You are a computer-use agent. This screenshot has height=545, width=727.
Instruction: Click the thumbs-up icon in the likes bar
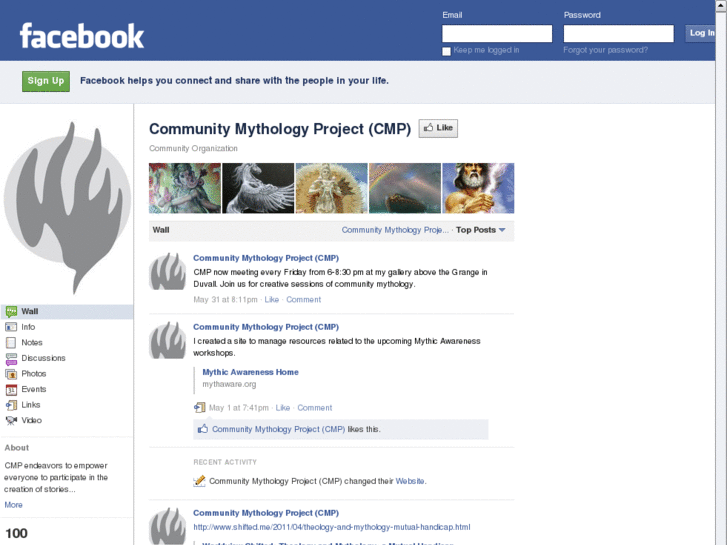(x=203, y=429)
